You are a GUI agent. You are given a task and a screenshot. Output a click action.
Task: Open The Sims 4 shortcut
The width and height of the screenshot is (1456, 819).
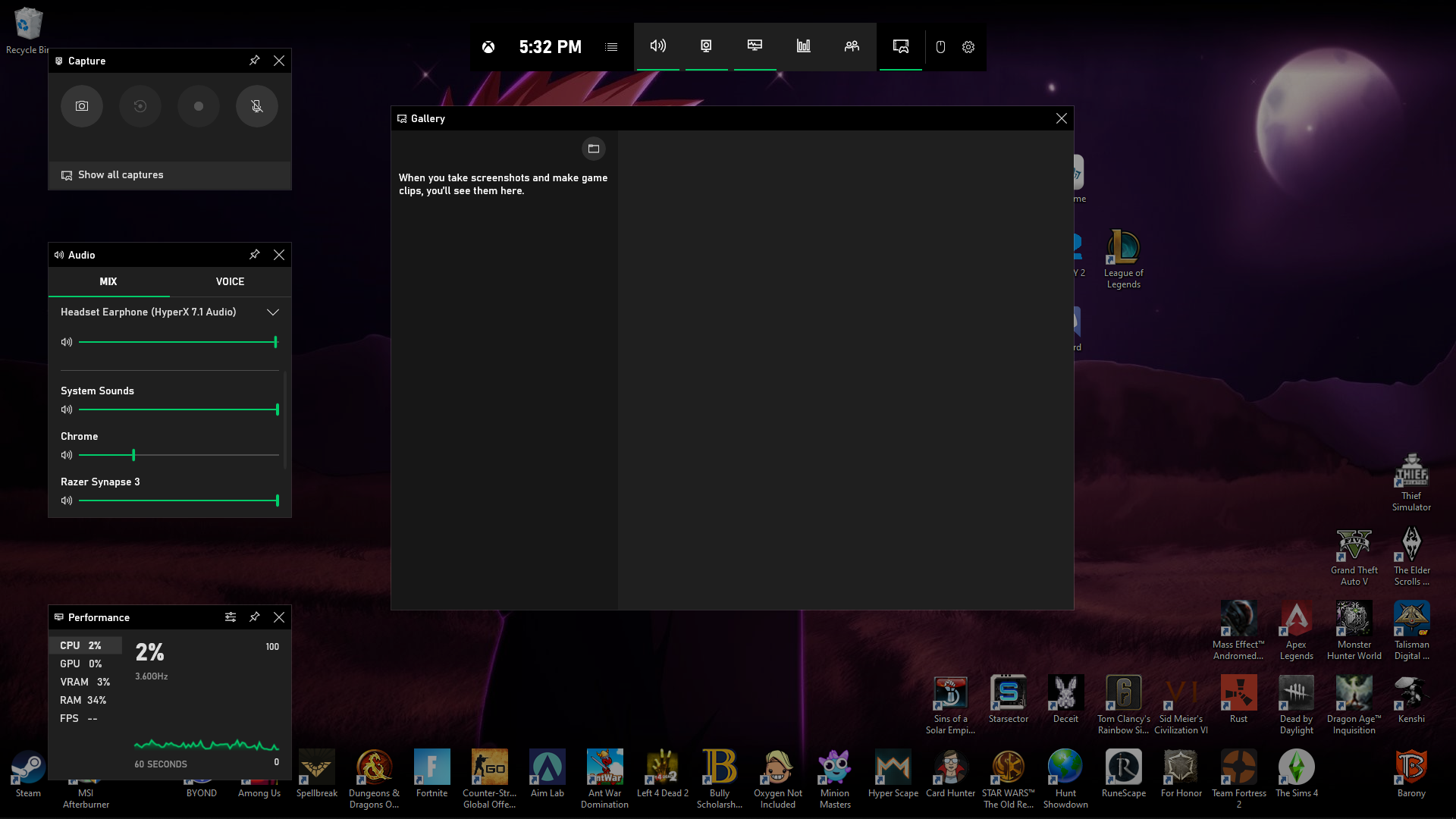1296,774
